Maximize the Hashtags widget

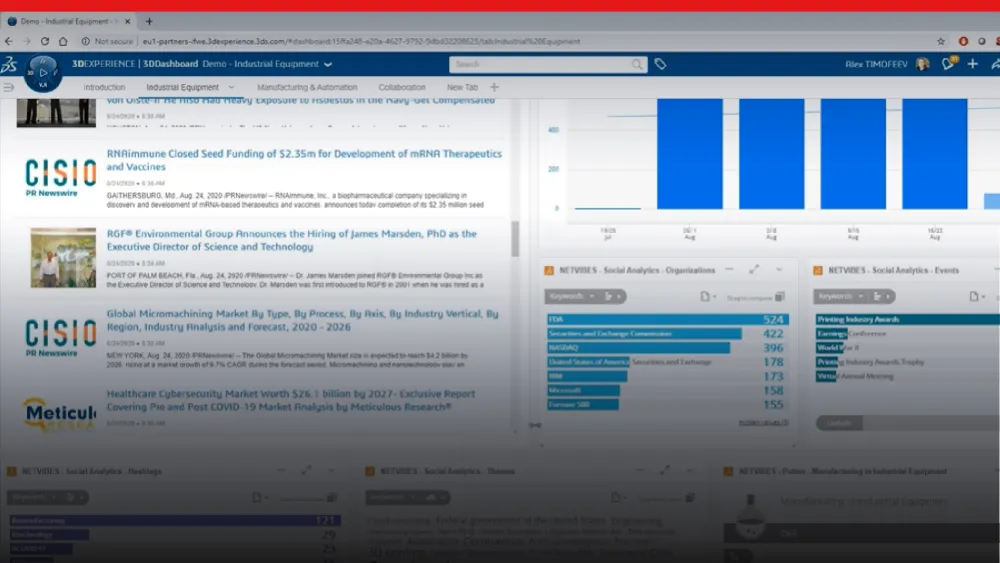pyautogui.click(x=306, y=471)
